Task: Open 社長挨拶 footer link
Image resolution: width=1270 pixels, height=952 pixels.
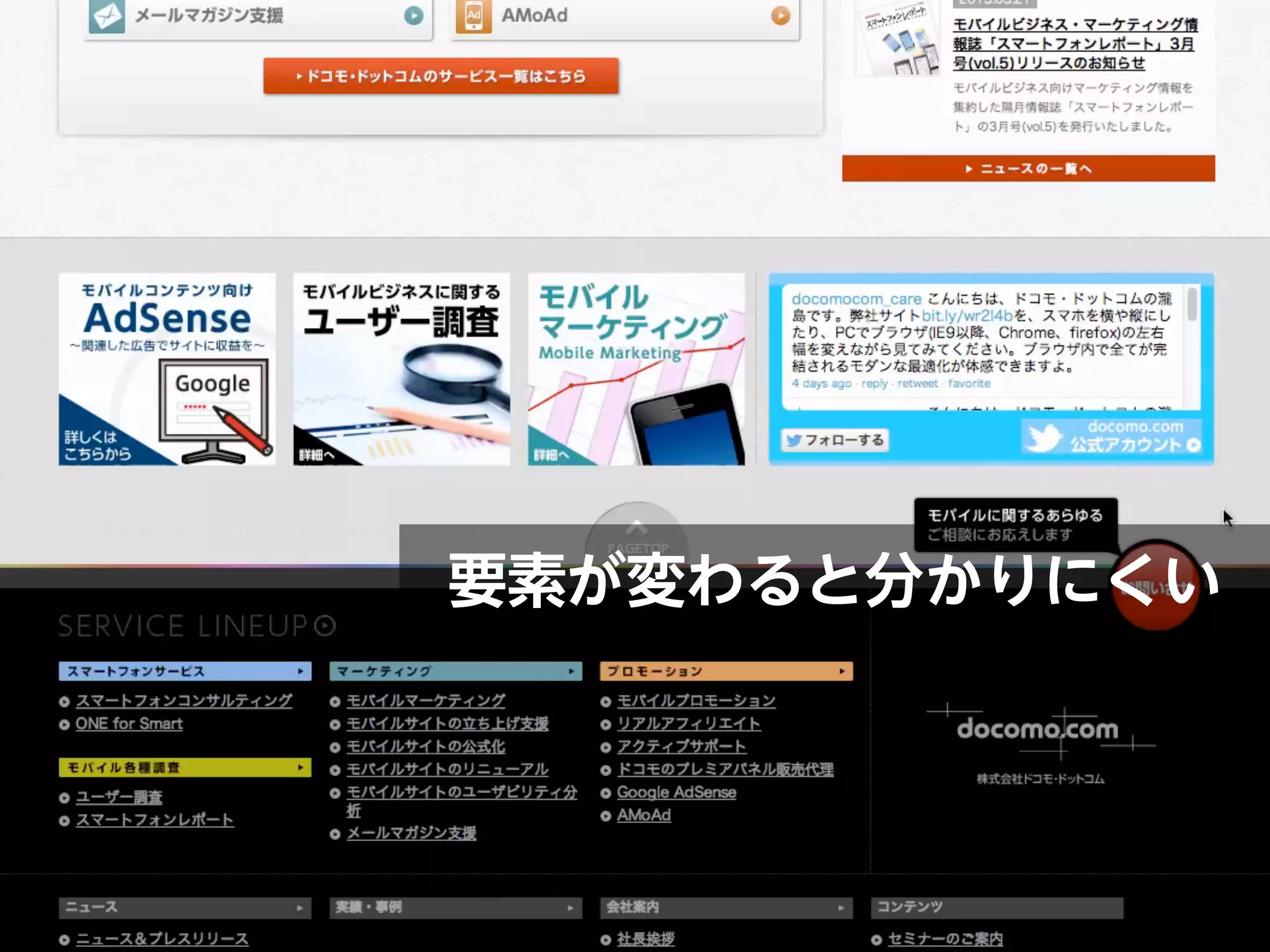Action: (x=646, y=939)
